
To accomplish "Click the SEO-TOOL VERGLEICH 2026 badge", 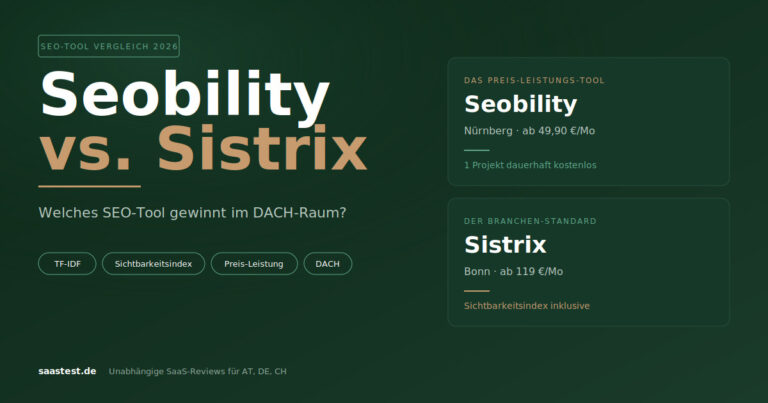I will tap(109, 46).
